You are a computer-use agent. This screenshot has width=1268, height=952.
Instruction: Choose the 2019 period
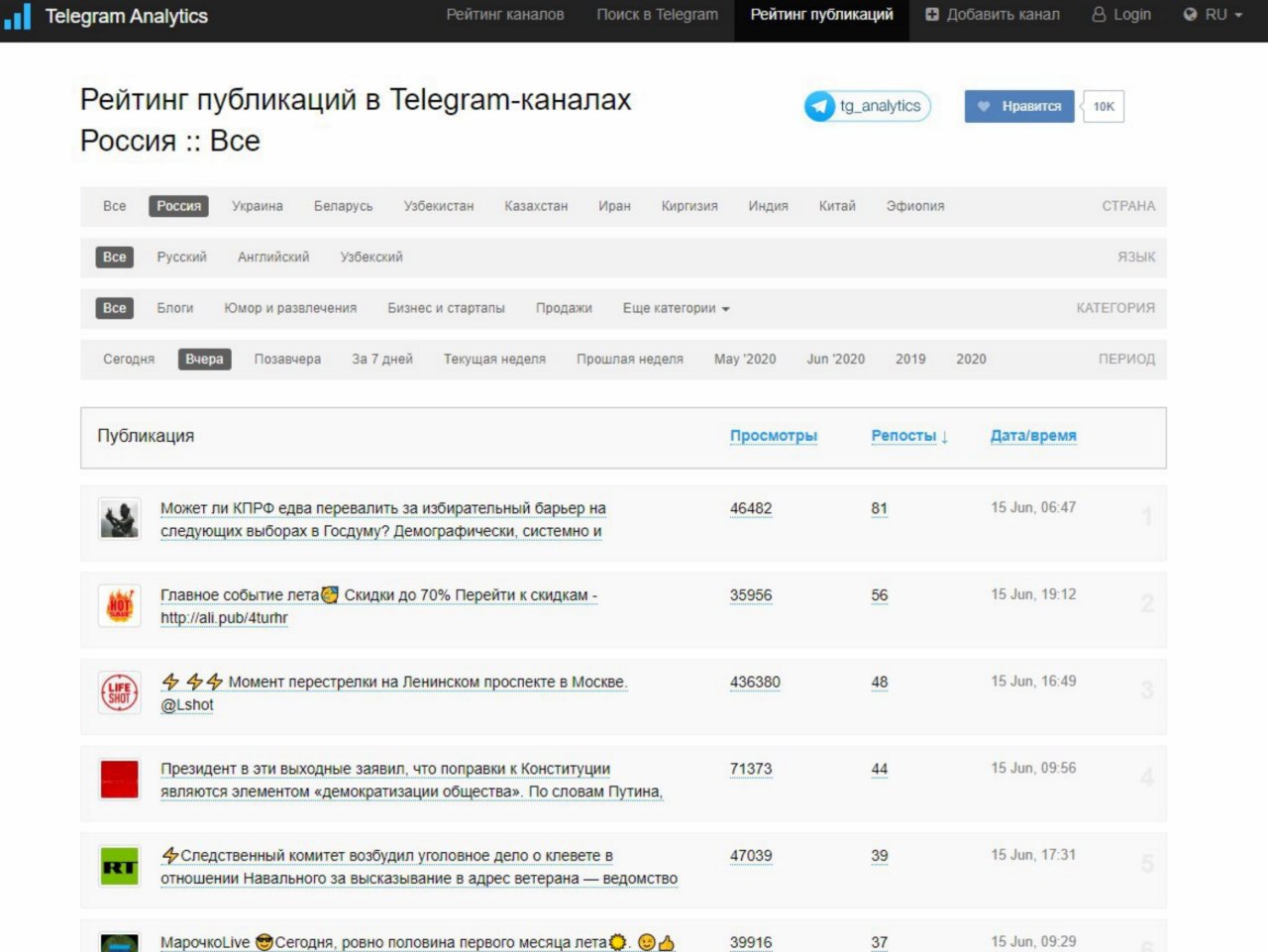(x=910, y=359)
